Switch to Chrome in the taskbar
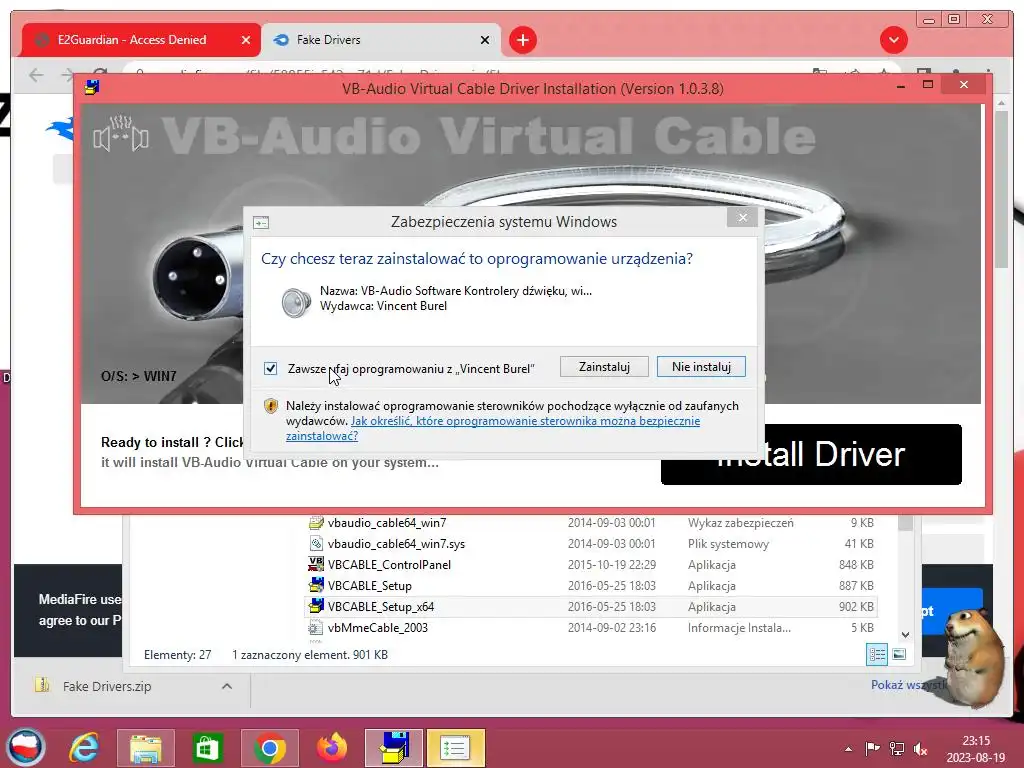Image resolution: width=1024 pixels, height=768 pixels. click(x=270, y=748)
